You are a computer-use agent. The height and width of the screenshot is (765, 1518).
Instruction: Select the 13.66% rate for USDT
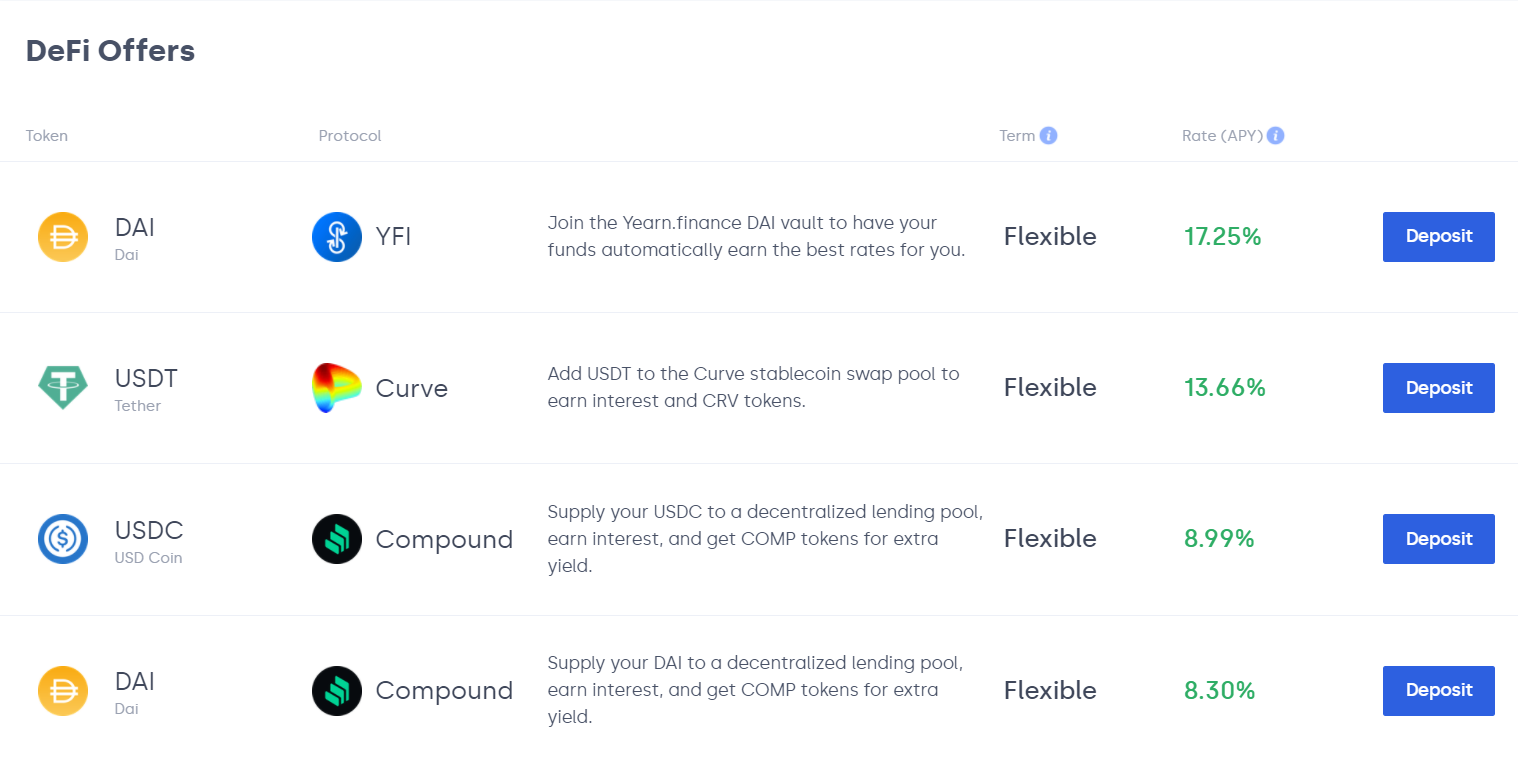pyautogui.click(x=1225, y=388)
